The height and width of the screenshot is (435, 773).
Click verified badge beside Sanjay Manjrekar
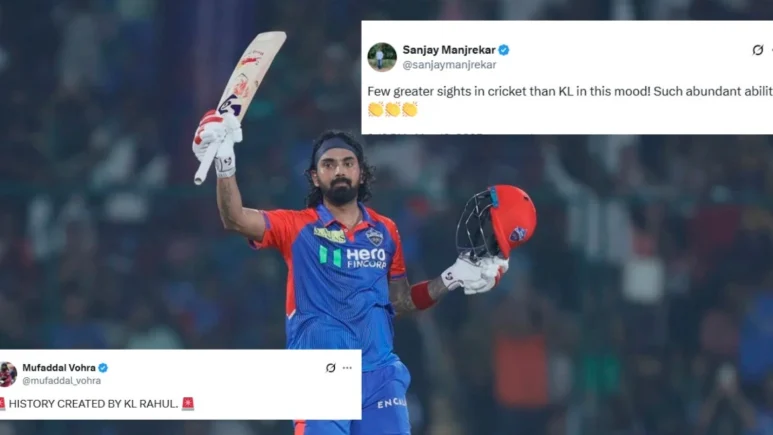[x=504, y=50]
